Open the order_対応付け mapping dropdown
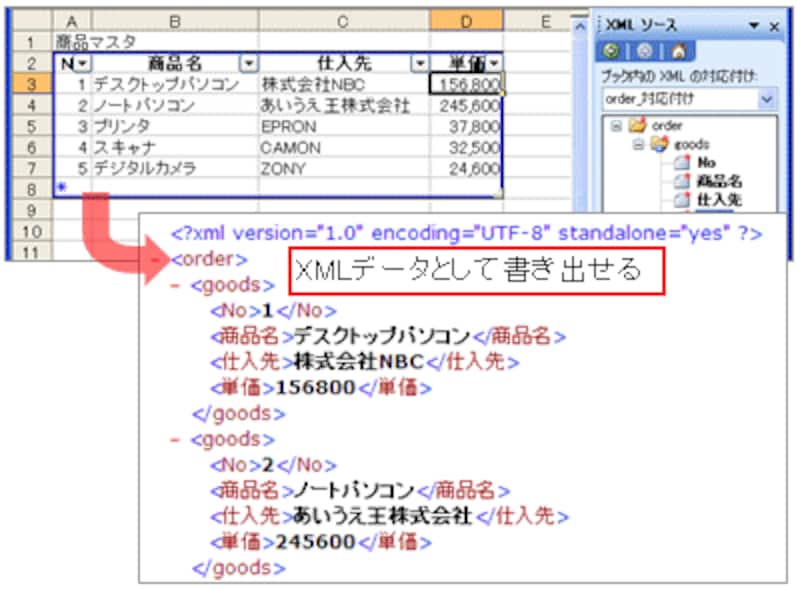Image resolution: width=800 pixels, height=590 pixels. point(766,99)
